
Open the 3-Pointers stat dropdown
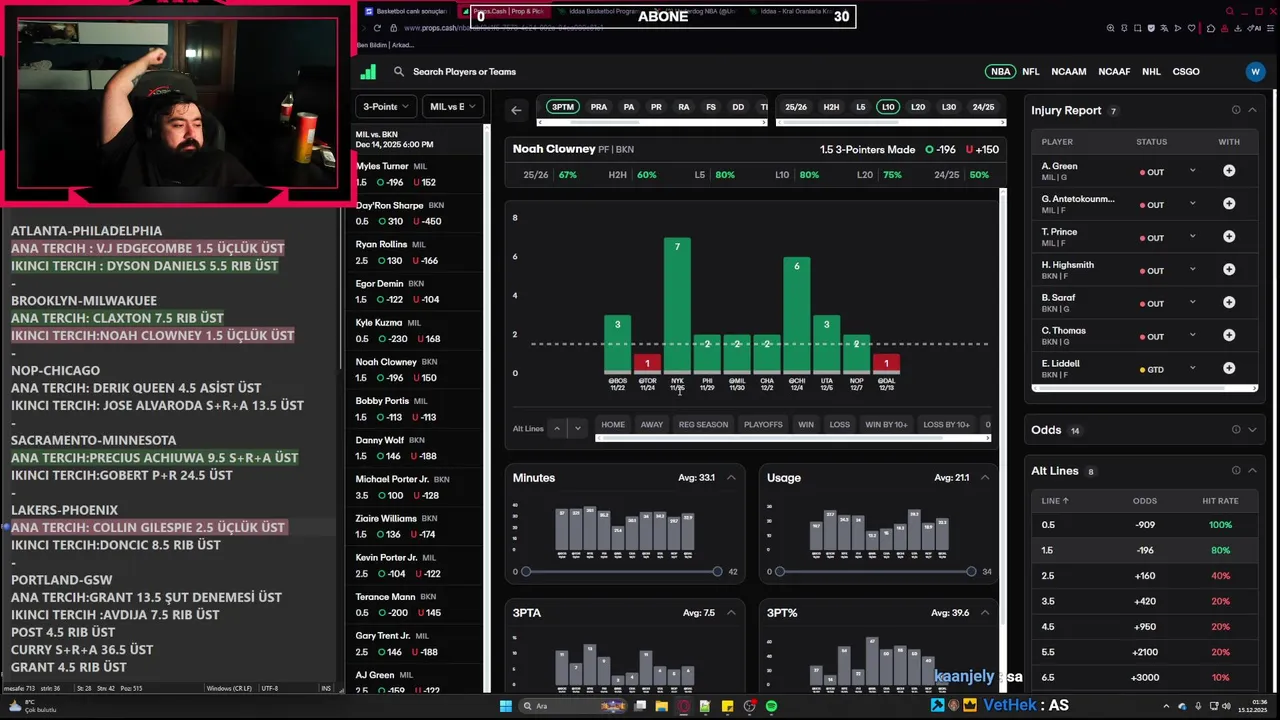tap(385, 106)
